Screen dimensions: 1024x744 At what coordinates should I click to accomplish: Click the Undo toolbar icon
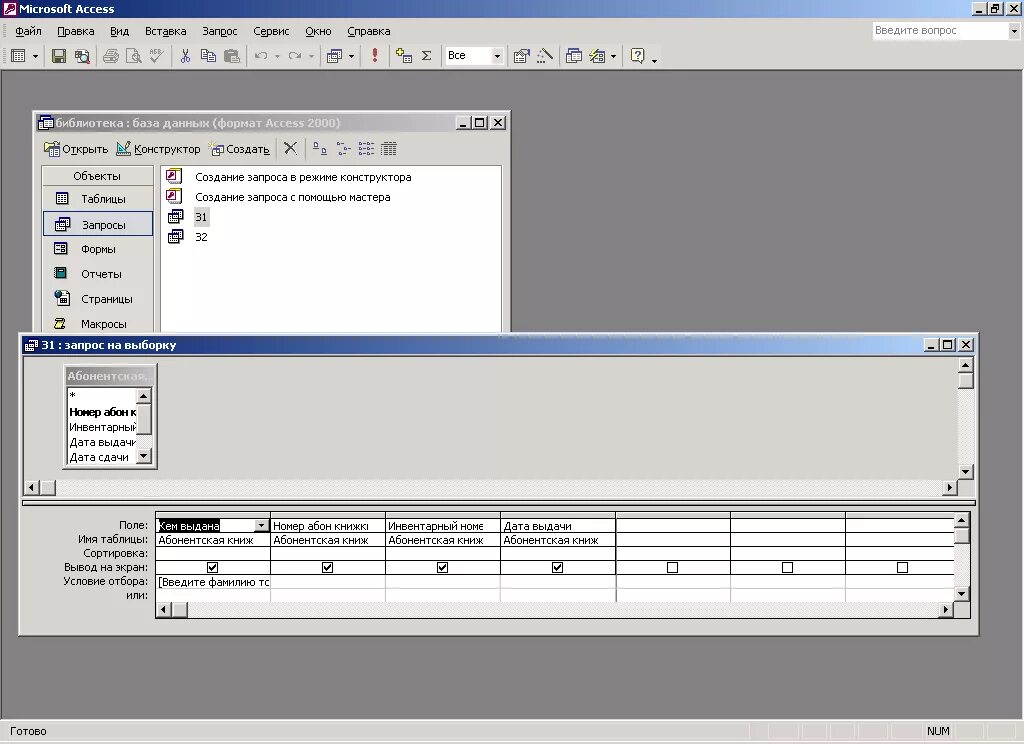click(x=261, y=56)
